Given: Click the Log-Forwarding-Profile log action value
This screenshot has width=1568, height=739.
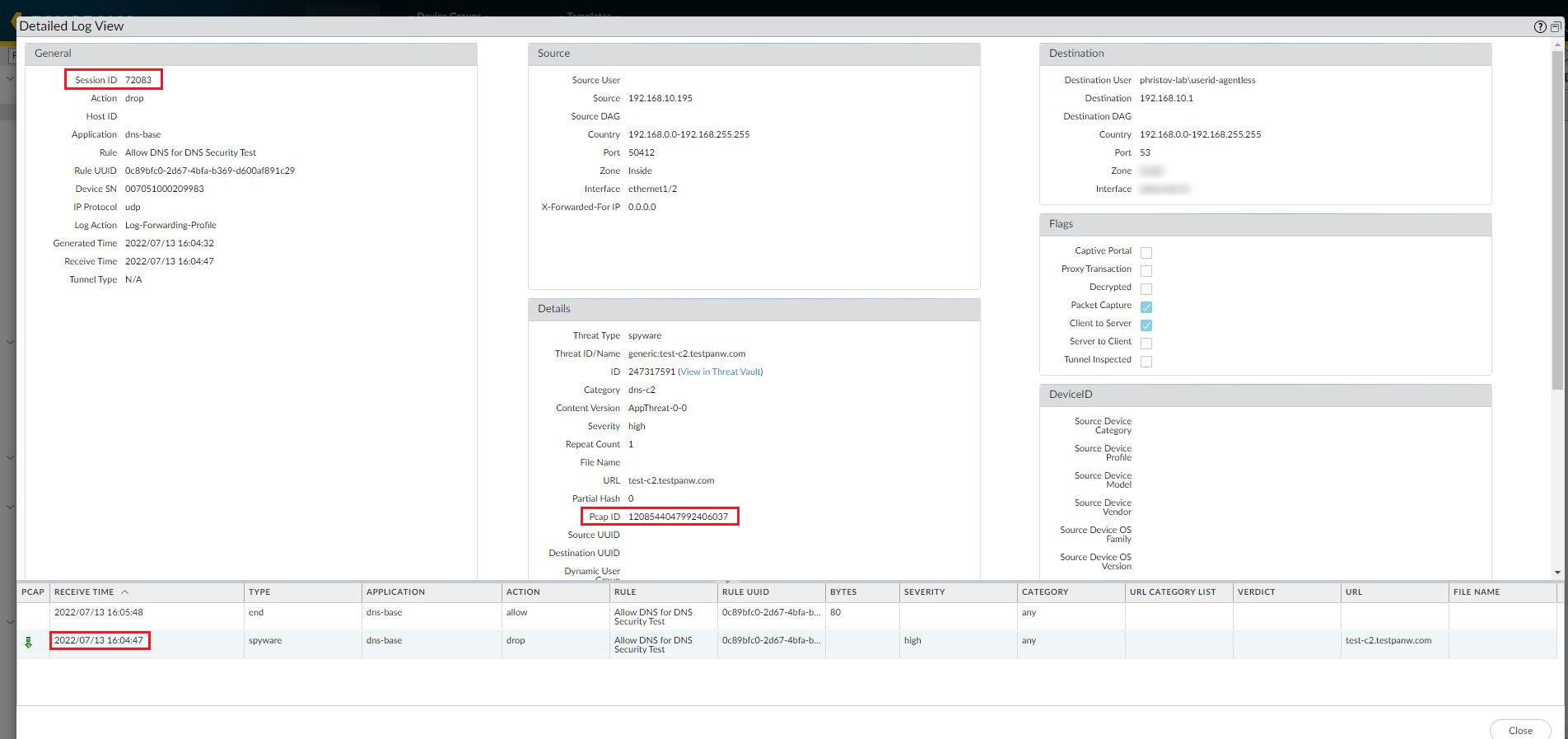Looking at the screenshot, I should (x=170, y=225).
